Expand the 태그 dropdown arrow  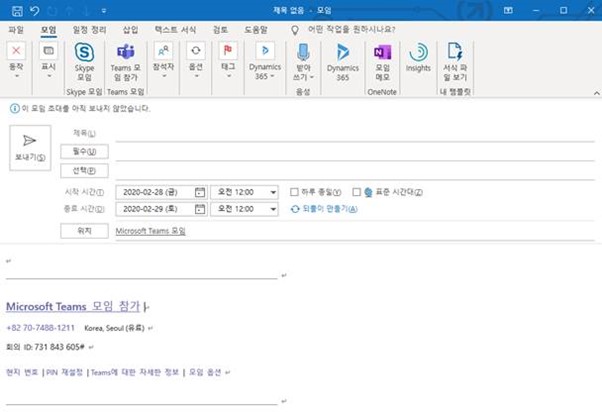coord(228,76)
